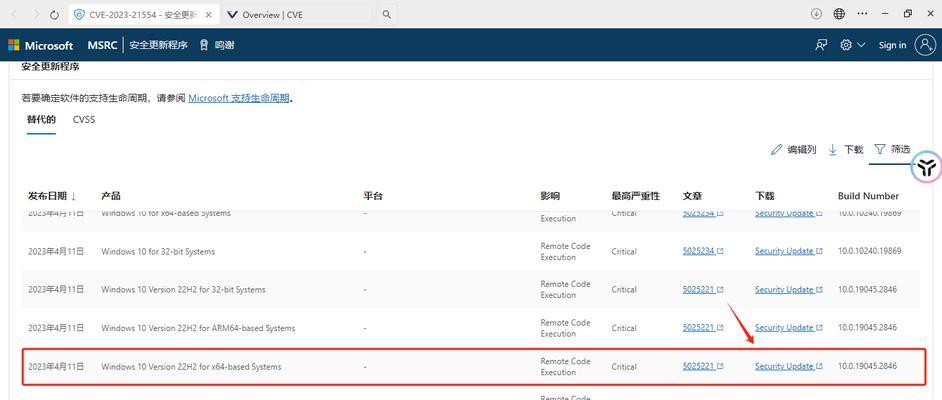Screen dimensions: 942x400
Task: Open MSRC home link
Action: [102, 45]
